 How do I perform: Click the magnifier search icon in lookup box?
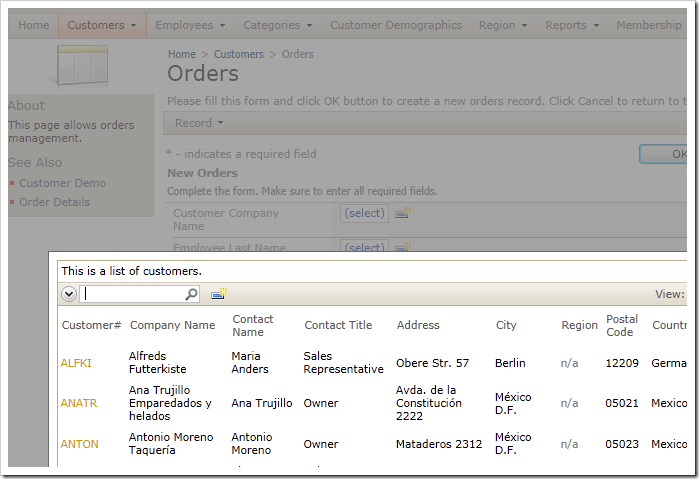click(x=191, y=294)
